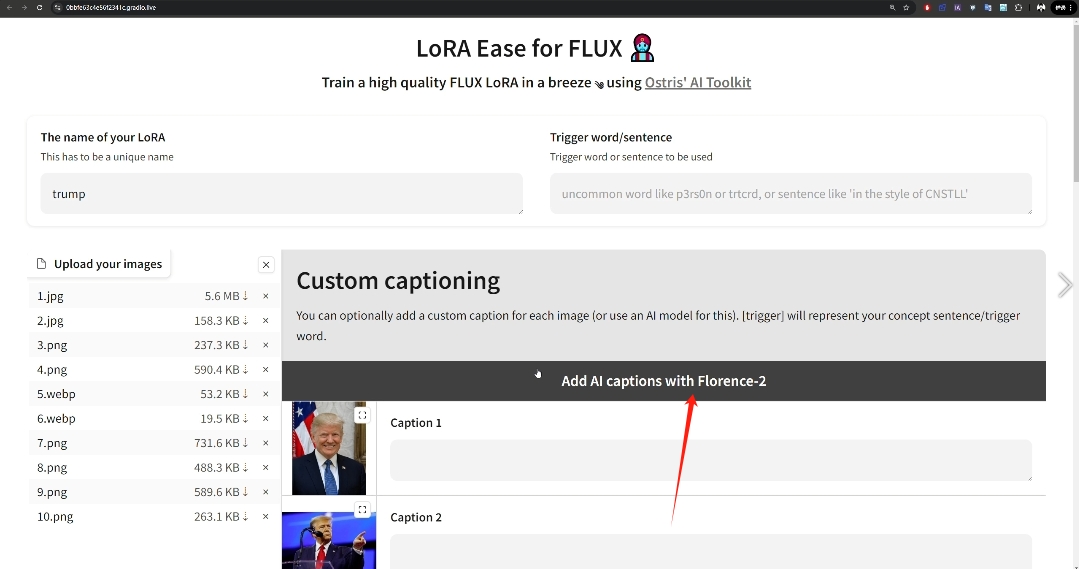Reload the page in the browser
1079x569 pixels.
[39, 8]
